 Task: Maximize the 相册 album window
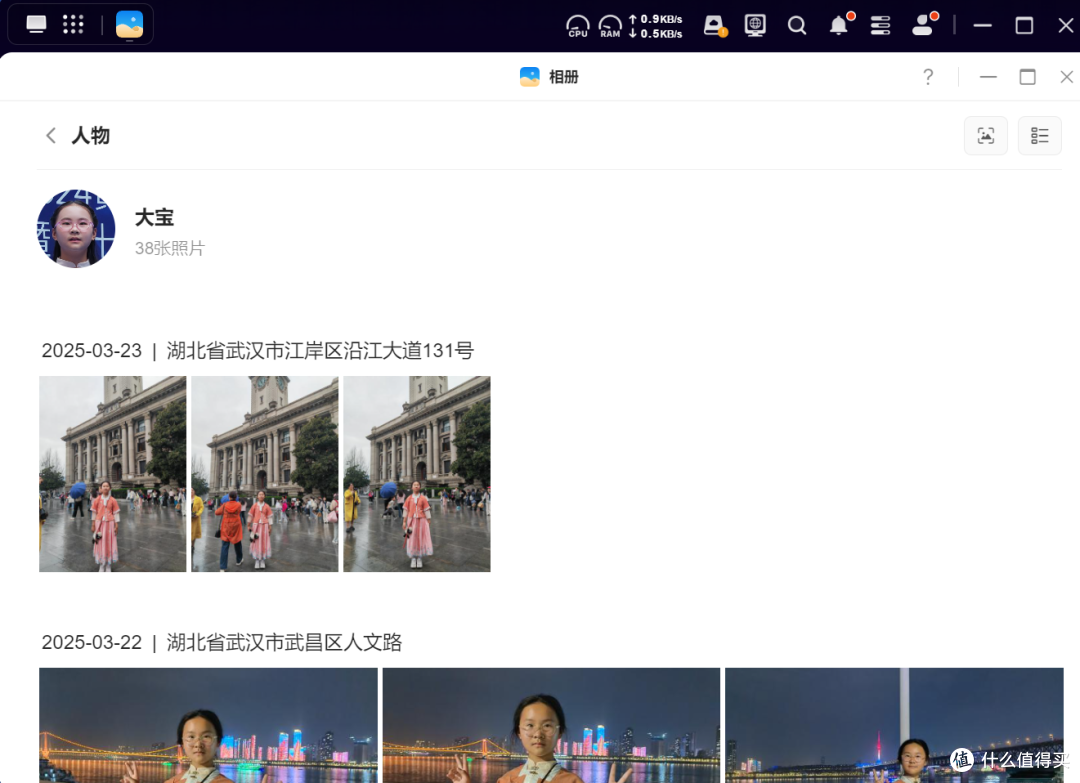click(x=1028, y=77)
